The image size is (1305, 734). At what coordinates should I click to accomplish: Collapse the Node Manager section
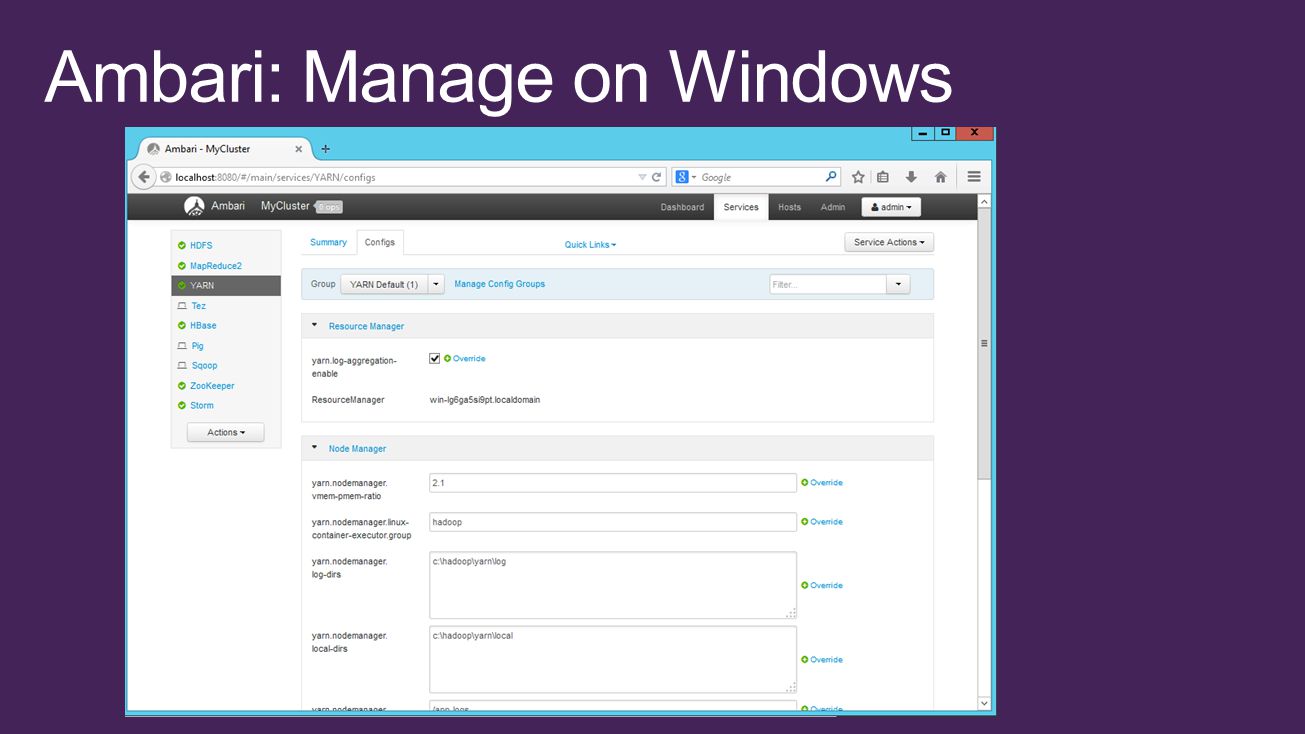tap(314, 448)
